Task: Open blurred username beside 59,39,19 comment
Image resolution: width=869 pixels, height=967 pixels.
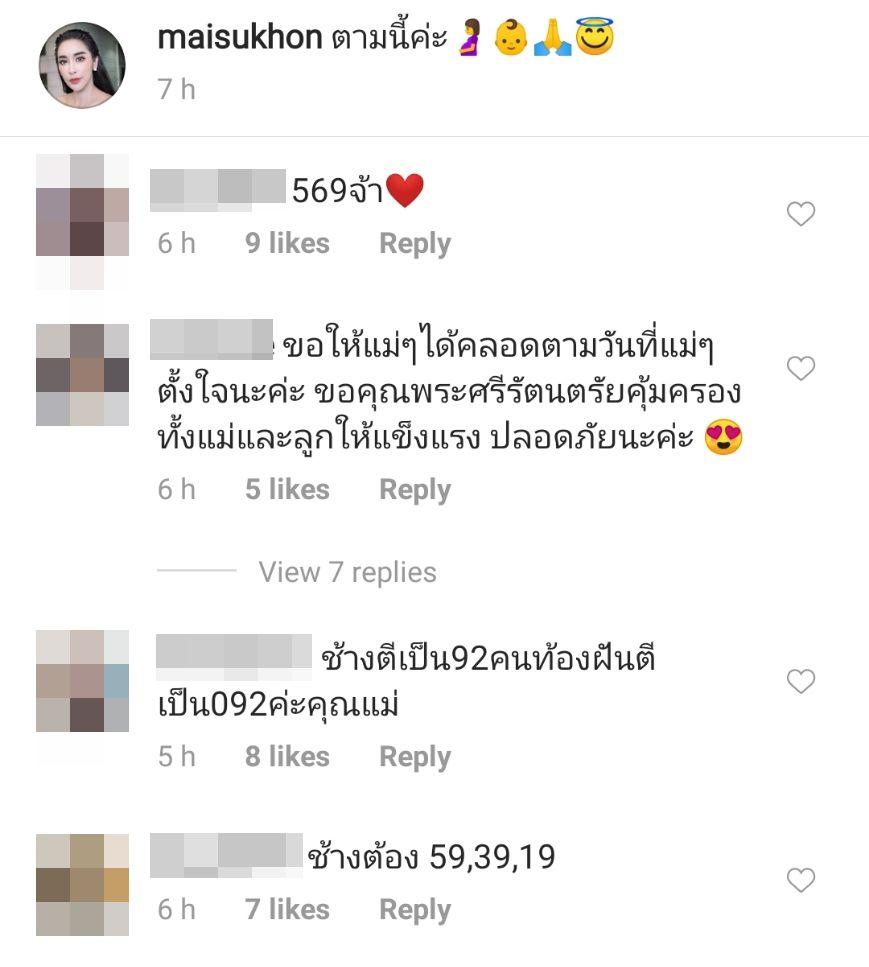Action: click(226, 855)
